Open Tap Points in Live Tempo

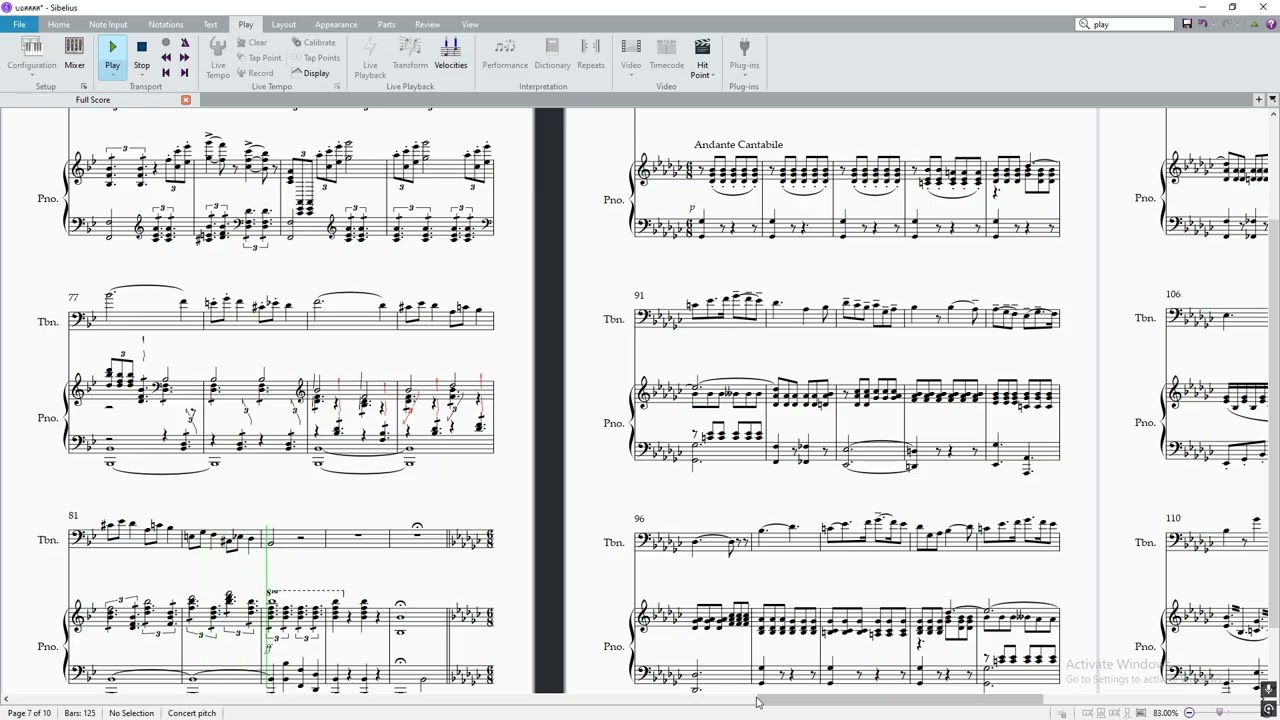point(316,58)
